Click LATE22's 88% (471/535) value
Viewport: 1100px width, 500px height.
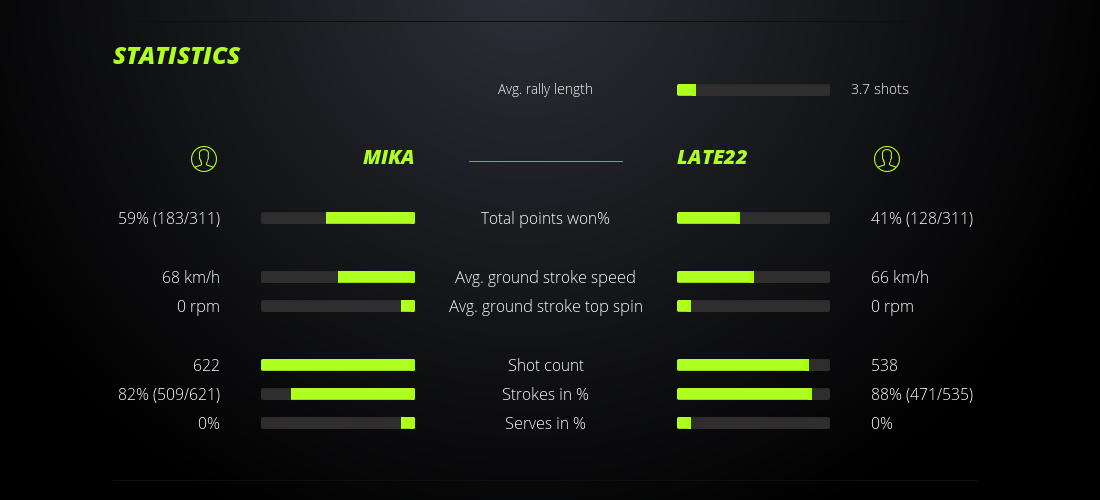click(x=922, y=394)
